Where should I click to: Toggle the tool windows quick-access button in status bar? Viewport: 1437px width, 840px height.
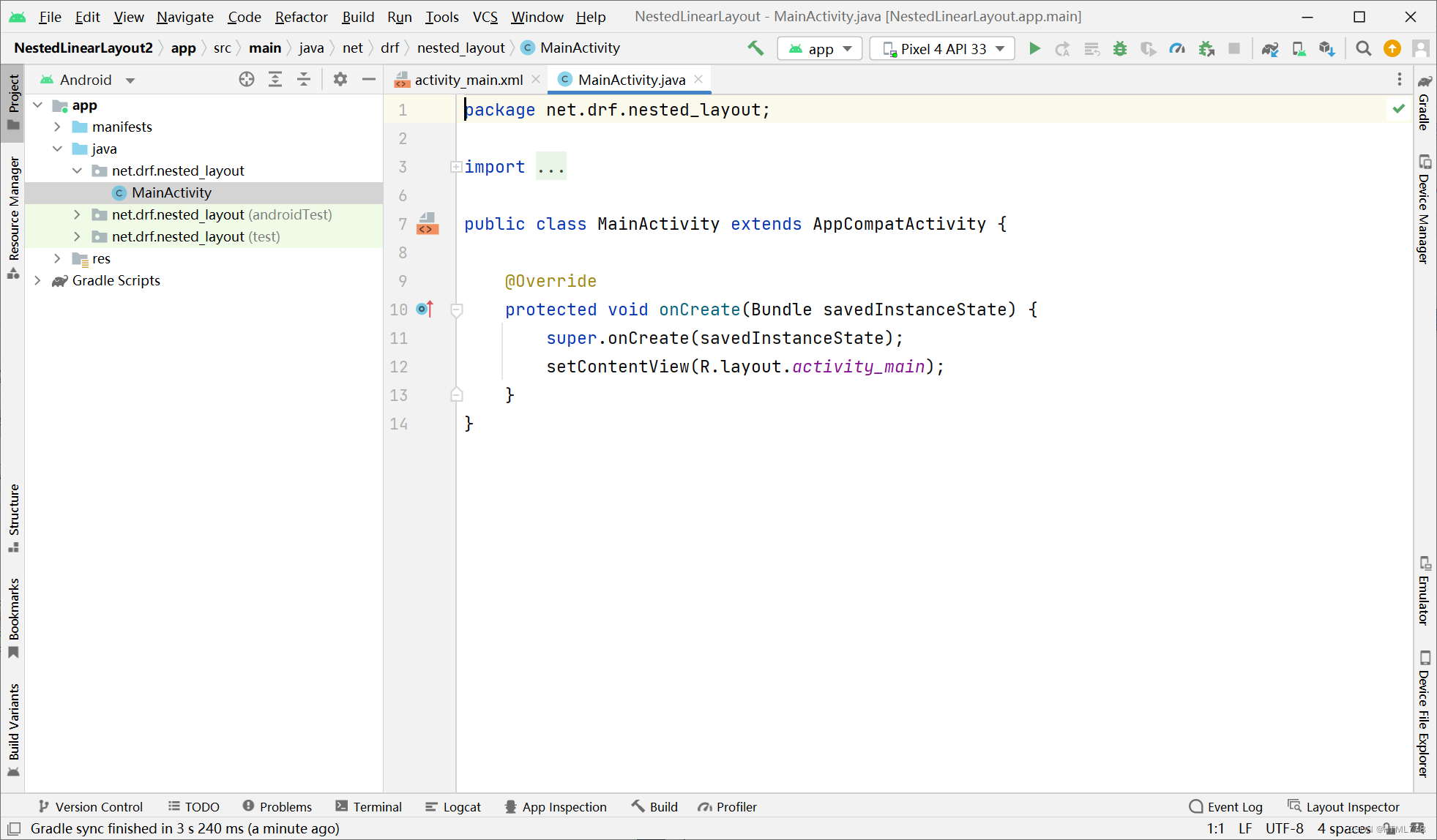click(14, 828)
